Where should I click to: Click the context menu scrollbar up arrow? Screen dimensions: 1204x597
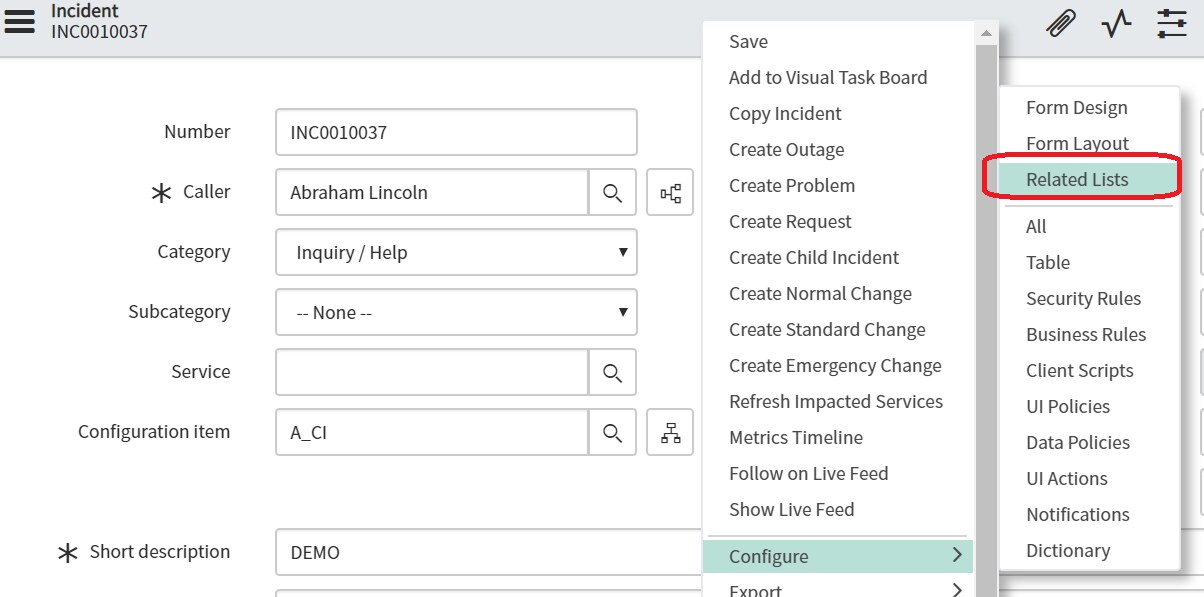click(x=986, y=33)
